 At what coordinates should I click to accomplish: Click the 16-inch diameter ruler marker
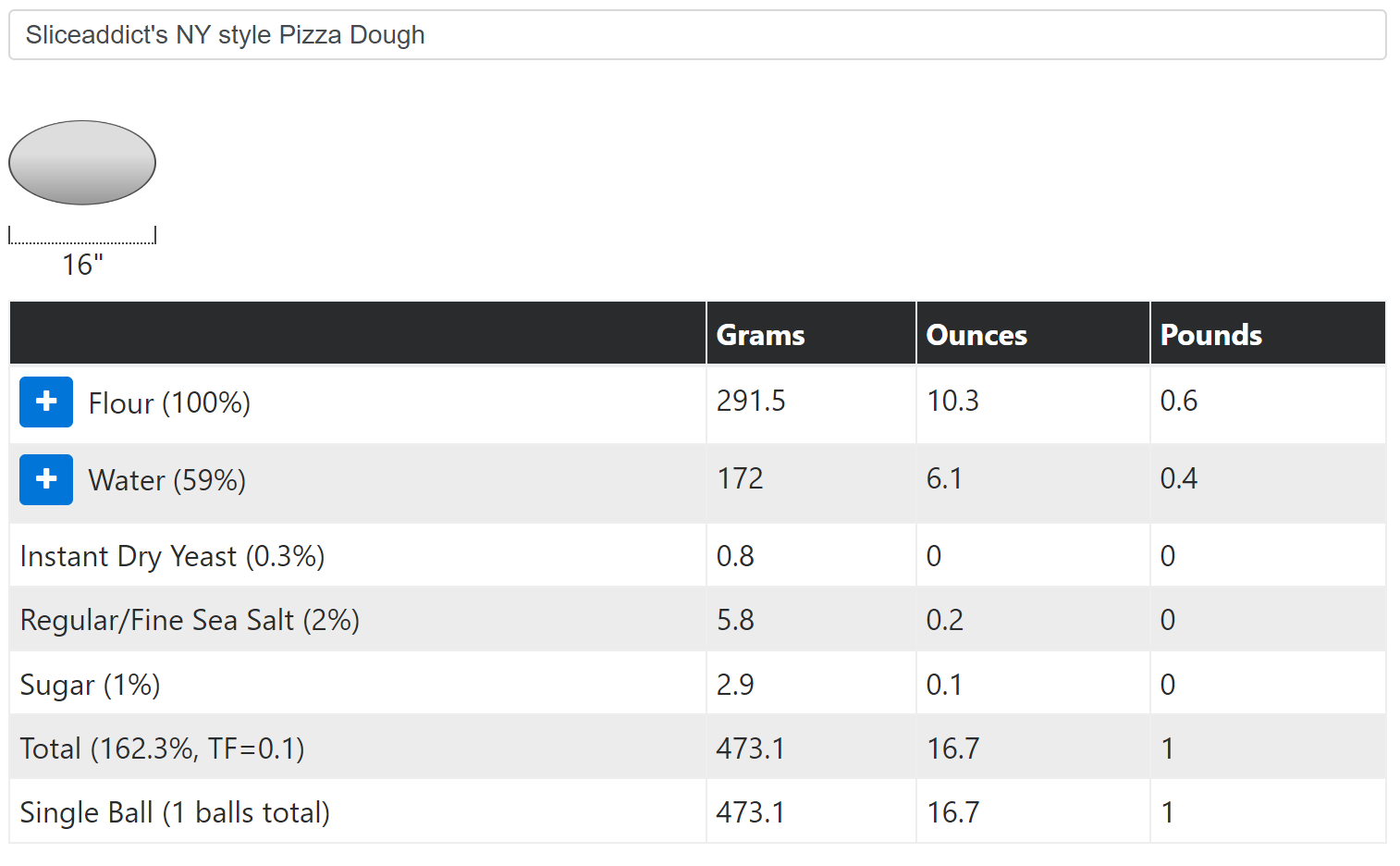click(81, 236)
